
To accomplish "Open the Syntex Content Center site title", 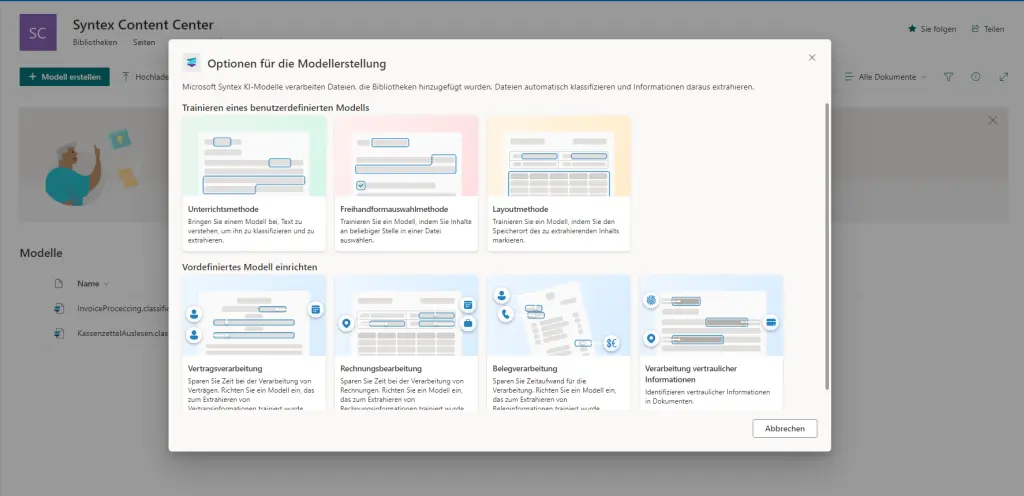I will [143, 25].
